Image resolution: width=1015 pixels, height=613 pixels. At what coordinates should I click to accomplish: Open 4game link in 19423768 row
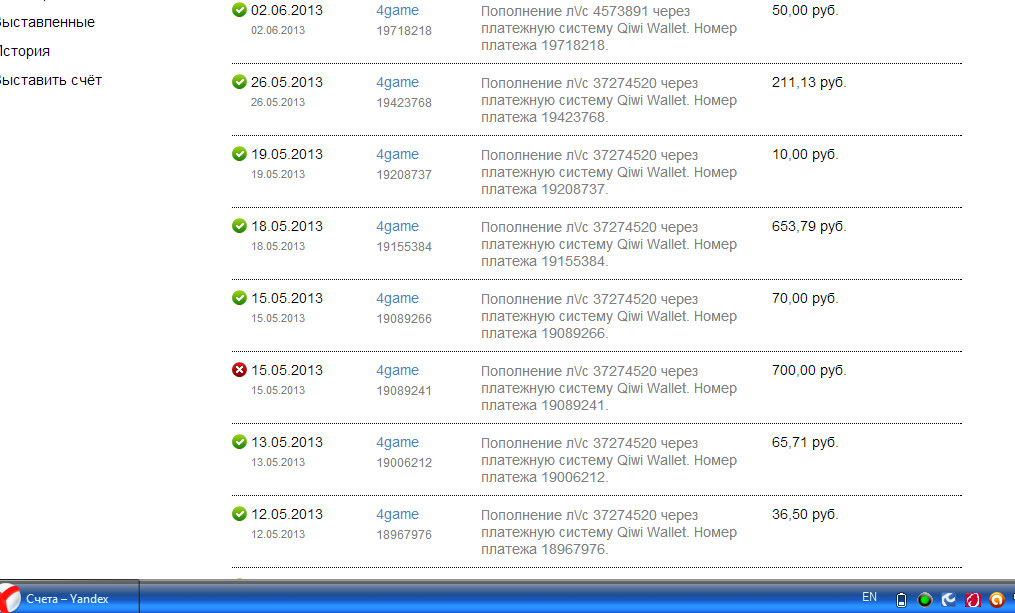[397, 82]
